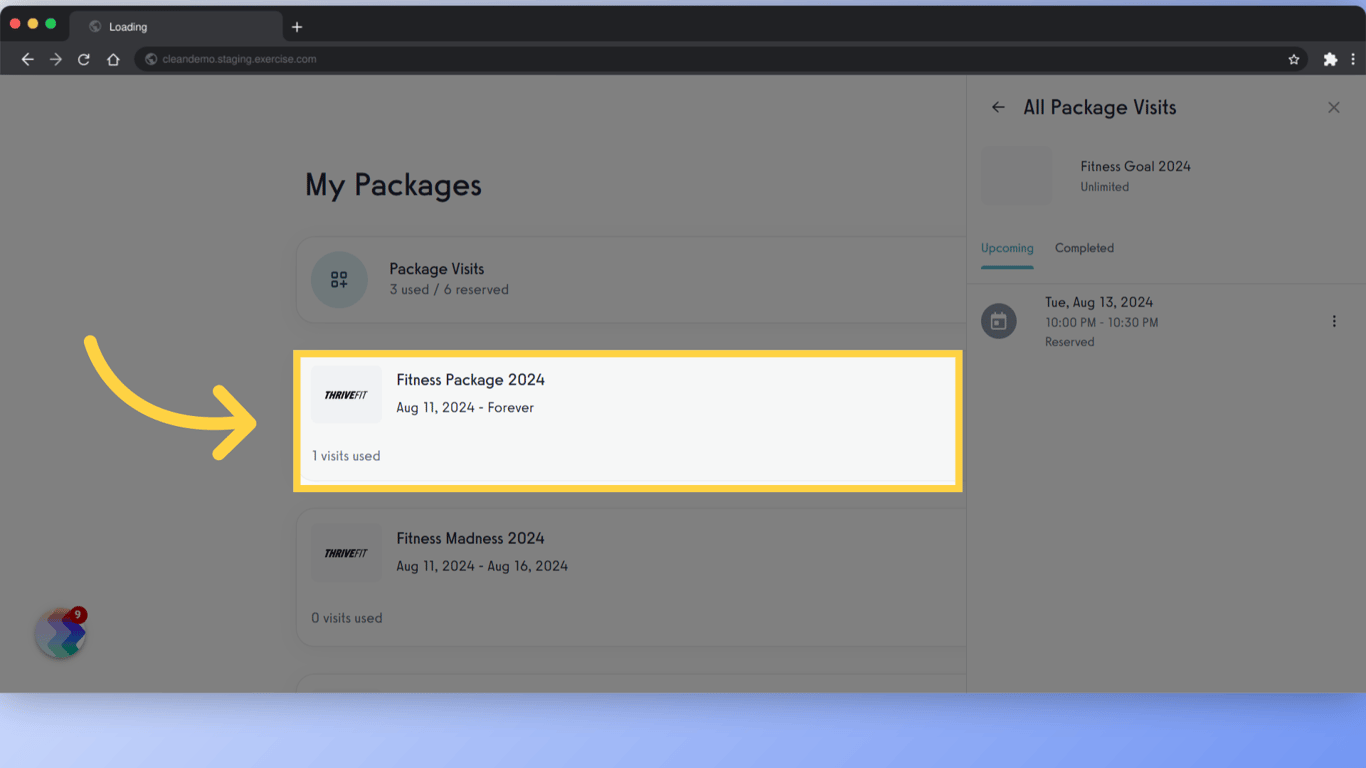The width and height of the screenshot is (1366, 768).
Task: Open the Fitness Goal 2024 thumbnail image
Action: (x=1017, y=176)
